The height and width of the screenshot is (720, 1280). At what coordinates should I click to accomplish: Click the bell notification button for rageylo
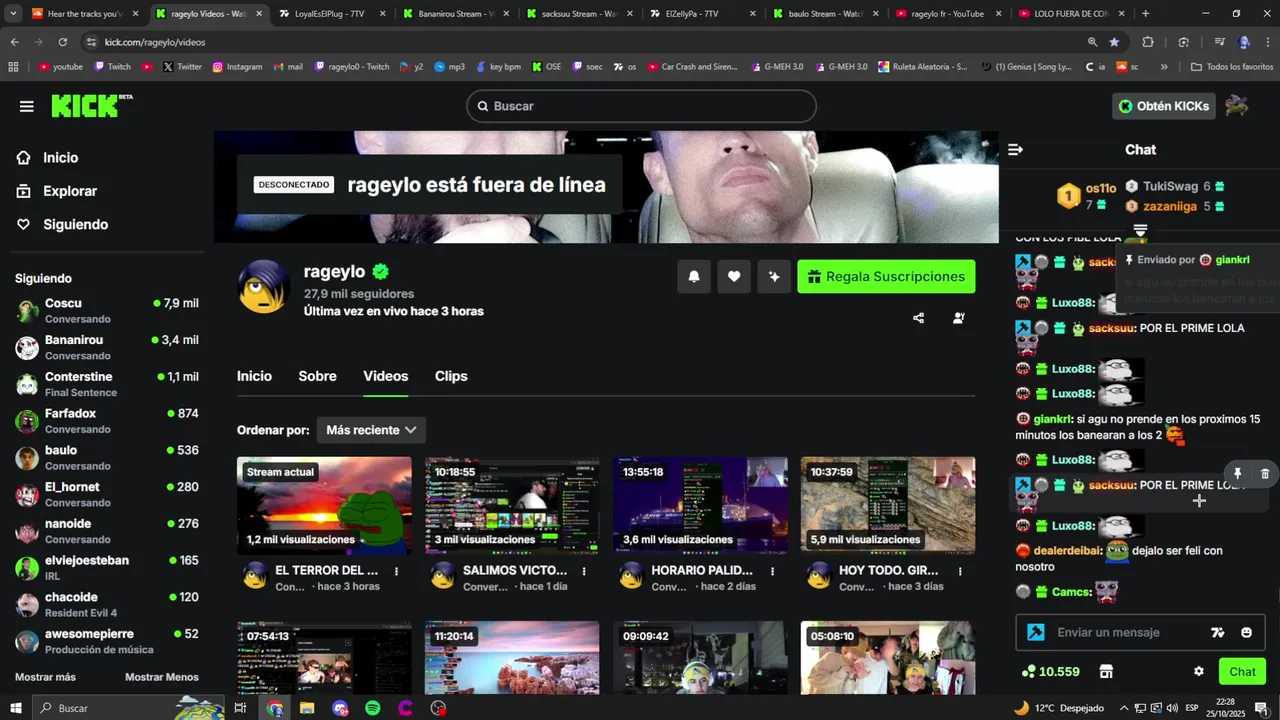tap(694, 277)
